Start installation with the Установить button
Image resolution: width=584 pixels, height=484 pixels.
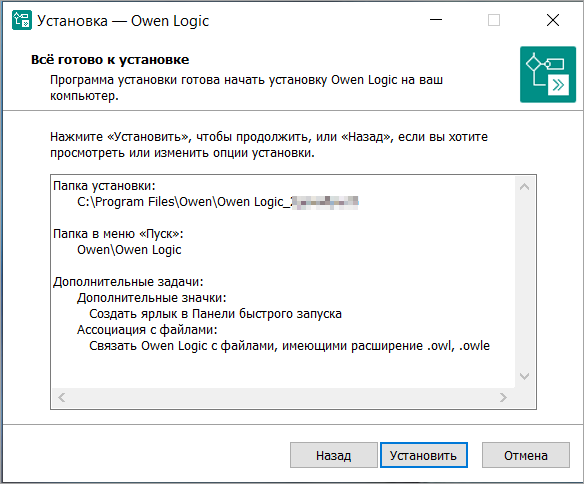(423, 455)
